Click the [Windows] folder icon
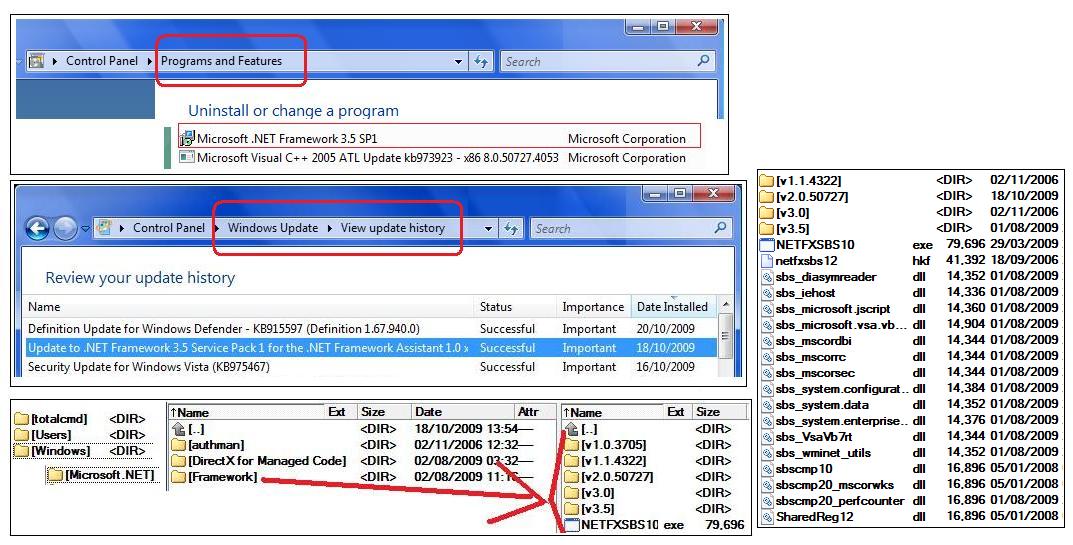This screenshot has height=545, width=1073. (22, 451)
